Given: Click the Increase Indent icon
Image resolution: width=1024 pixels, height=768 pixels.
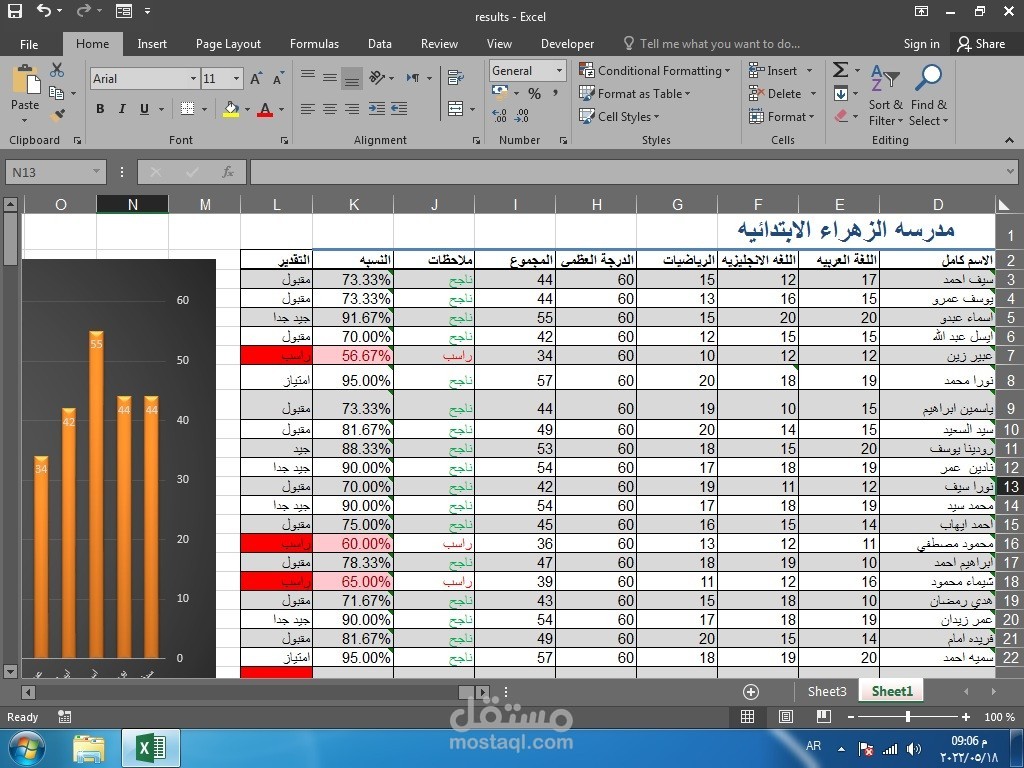Looking at the screenshot, I should [400, 108].
